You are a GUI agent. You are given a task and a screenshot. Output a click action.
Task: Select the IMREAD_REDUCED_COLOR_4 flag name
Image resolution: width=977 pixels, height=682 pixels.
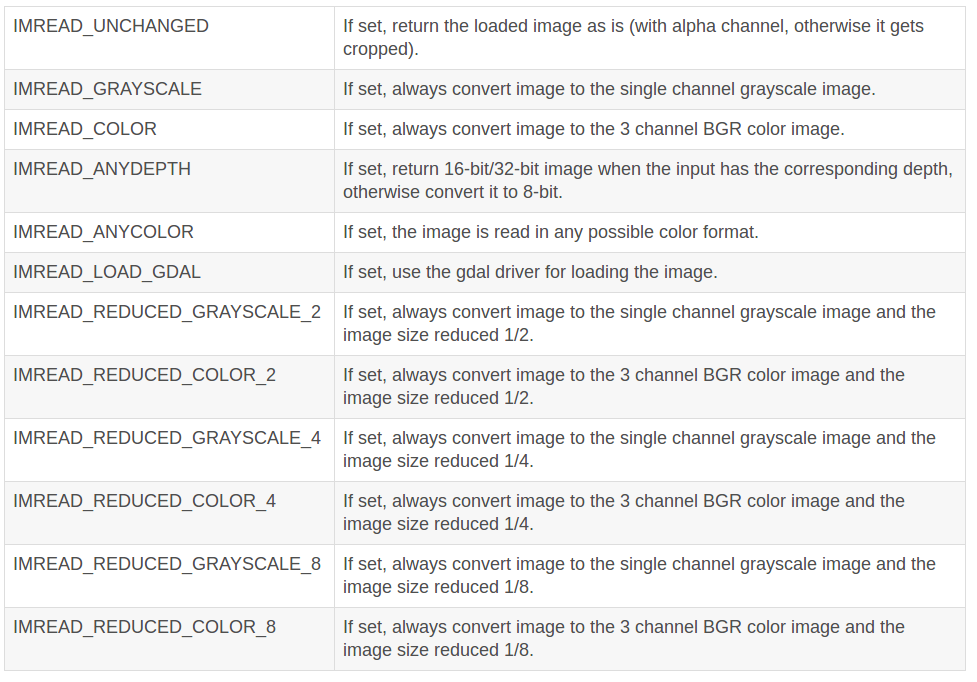[x=145, y=500]
